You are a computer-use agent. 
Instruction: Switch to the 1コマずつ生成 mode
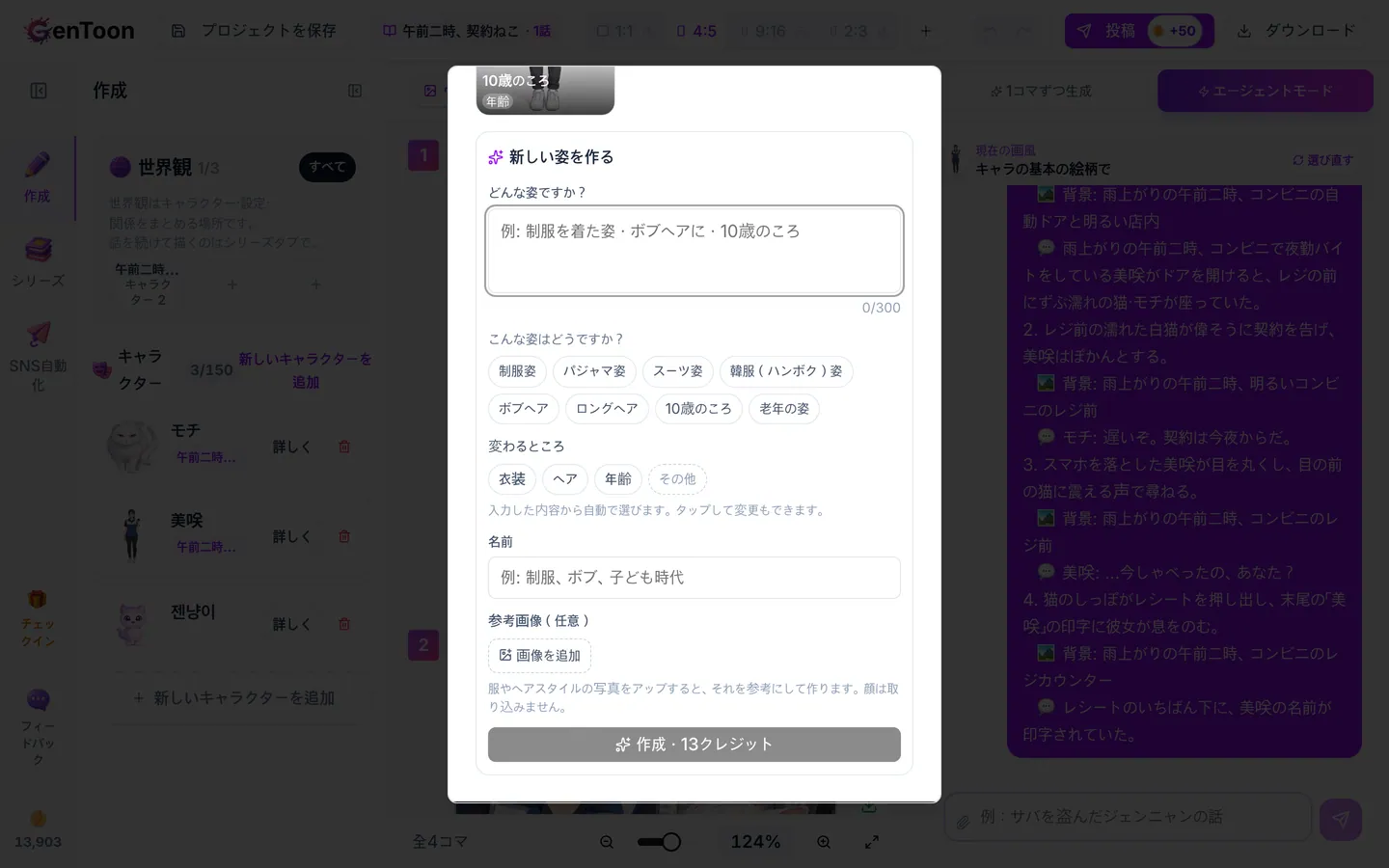1042,91
